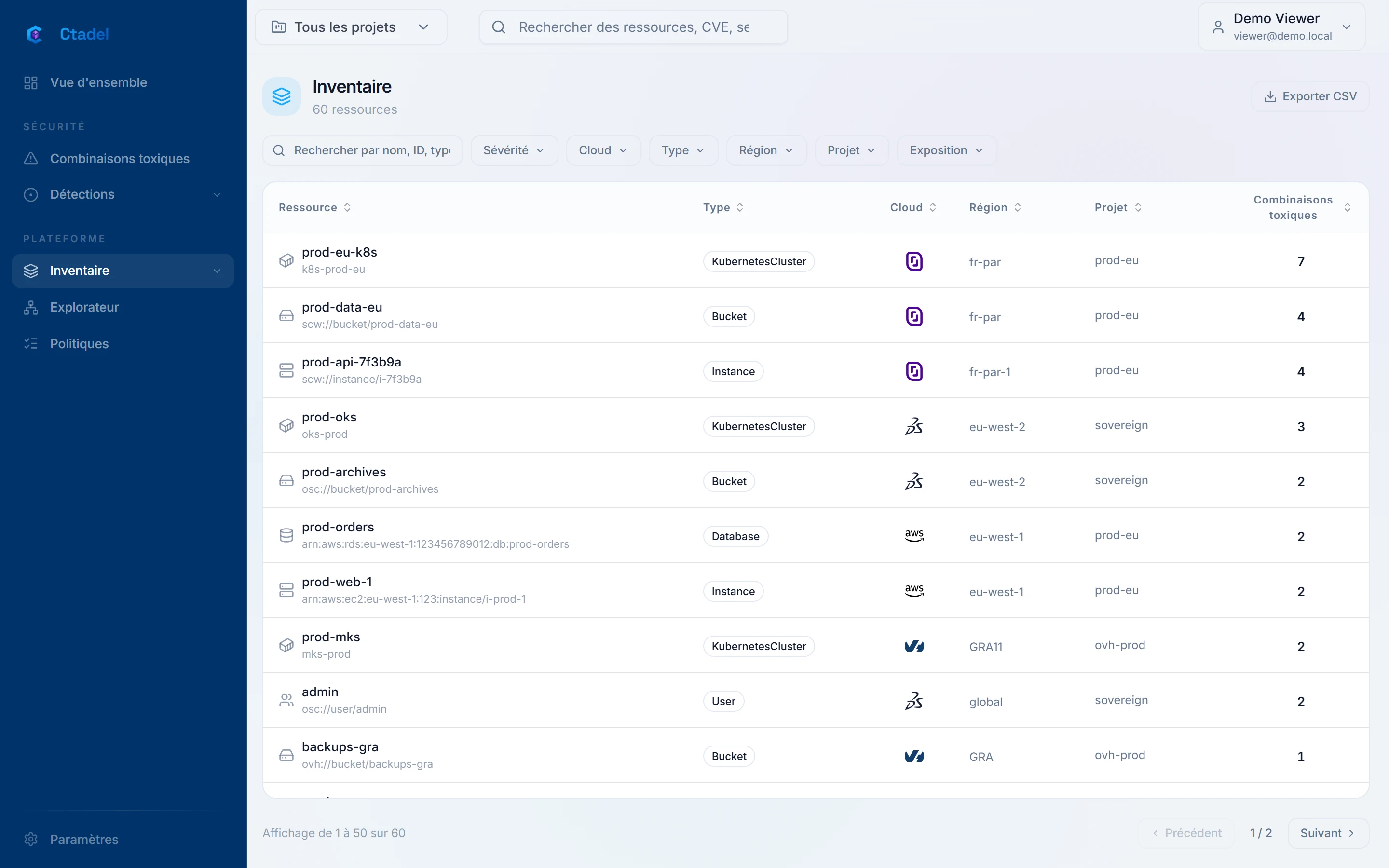Open Explorateur in sidebar

[123, 307]
